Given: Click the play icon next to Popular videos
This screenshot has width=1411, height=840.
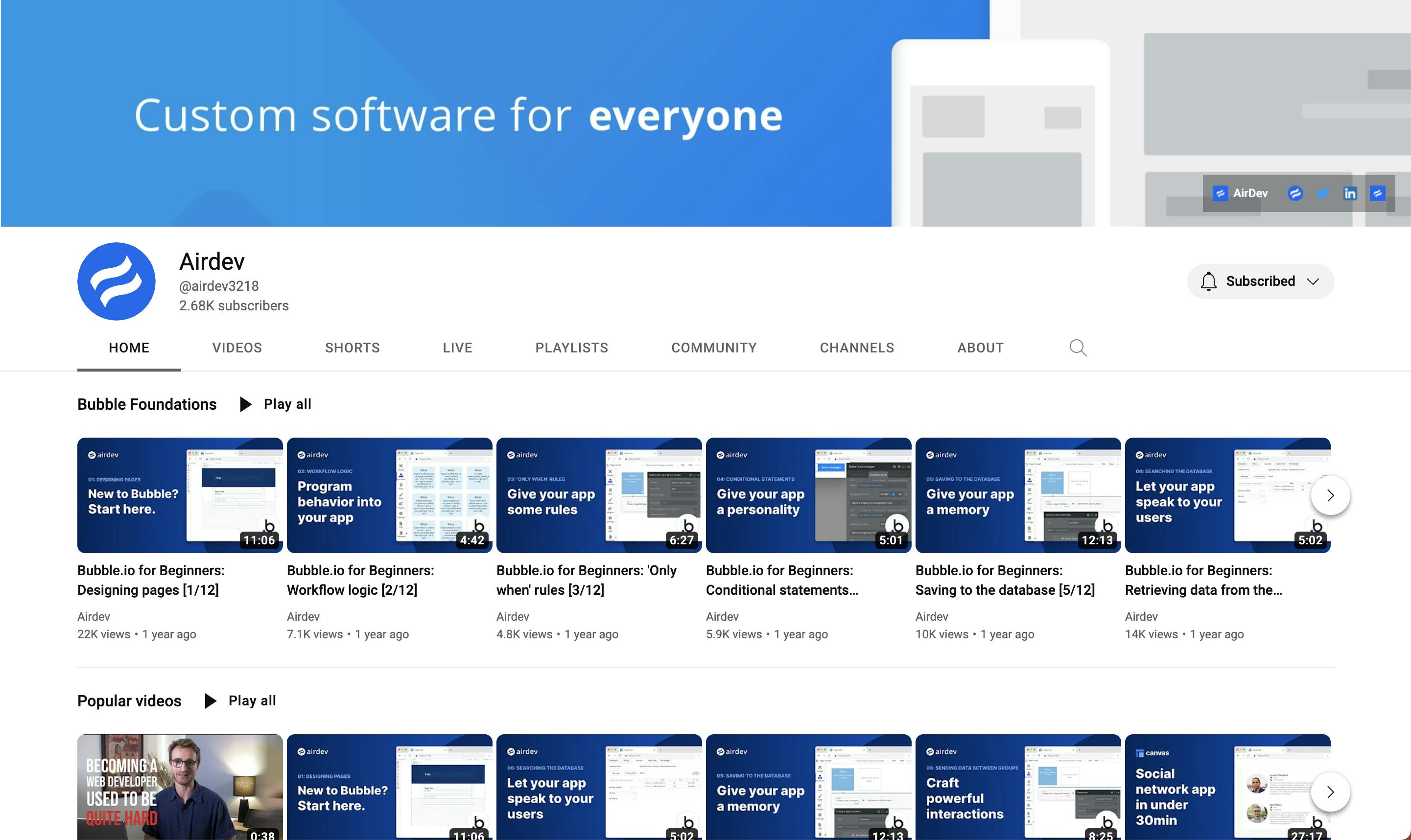Looking at the screenshot, I should (211, 701).
